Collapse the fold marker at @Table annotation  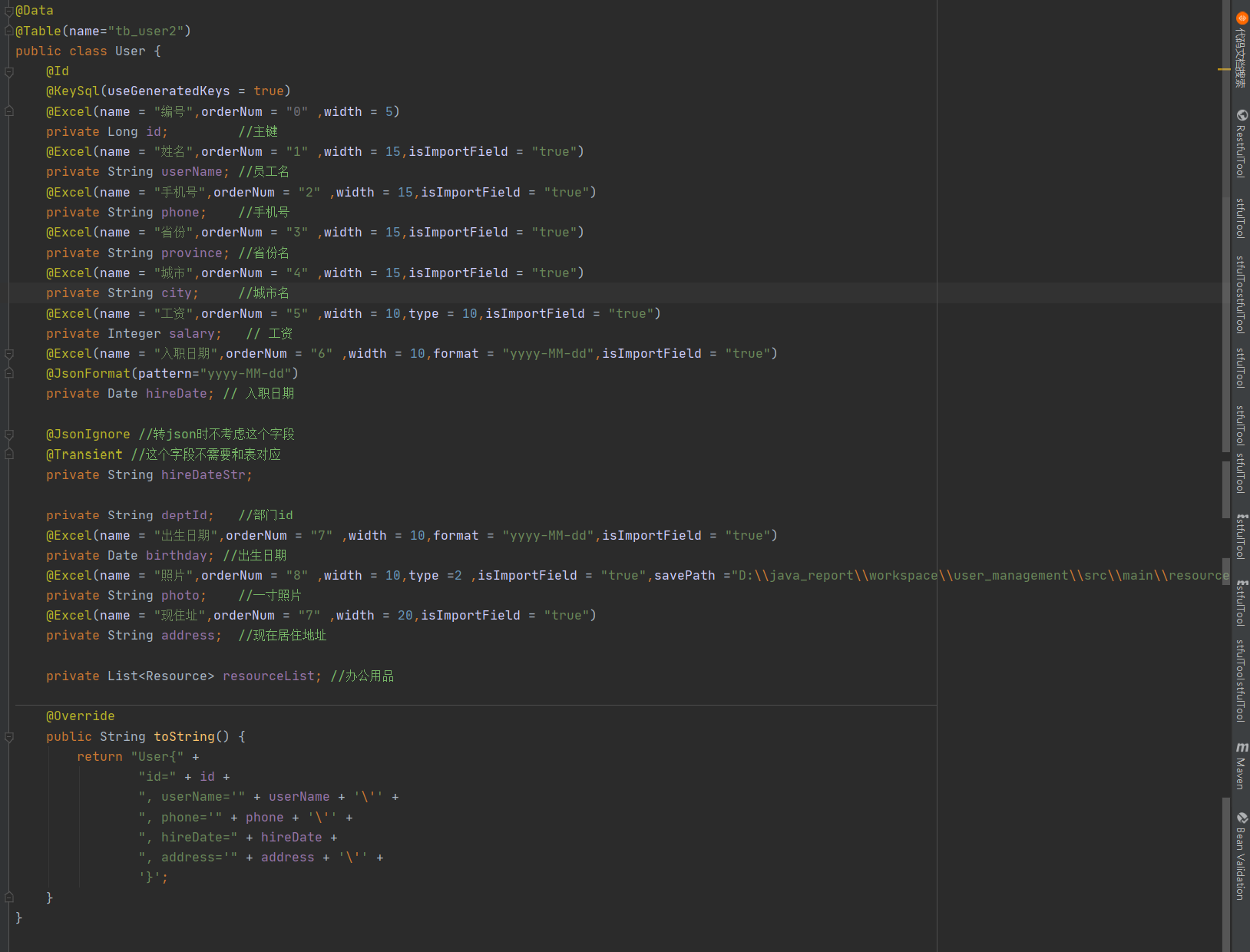(9, 31)
